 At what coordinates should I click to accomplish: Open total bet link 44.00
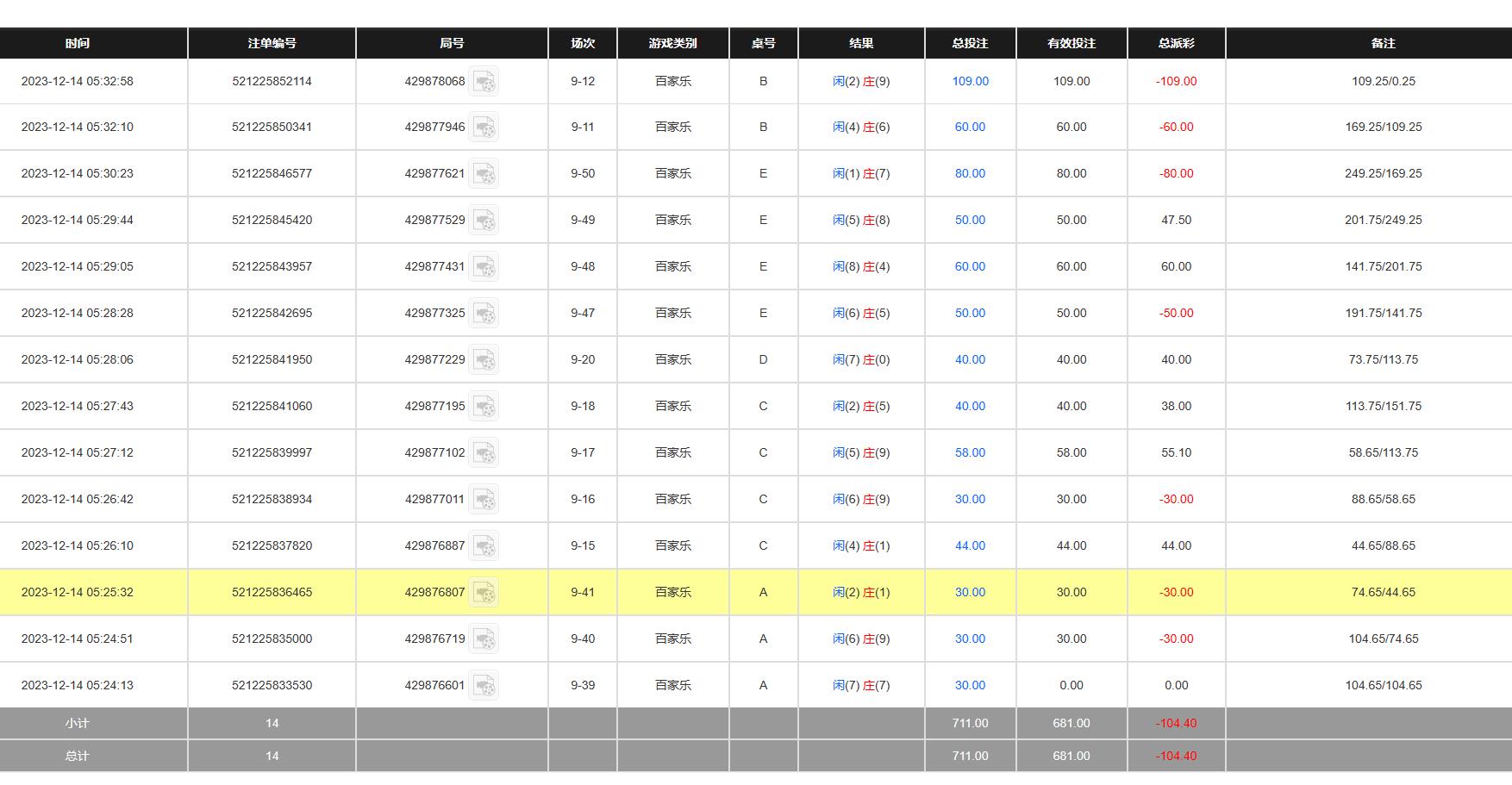(x=970, y=545)
